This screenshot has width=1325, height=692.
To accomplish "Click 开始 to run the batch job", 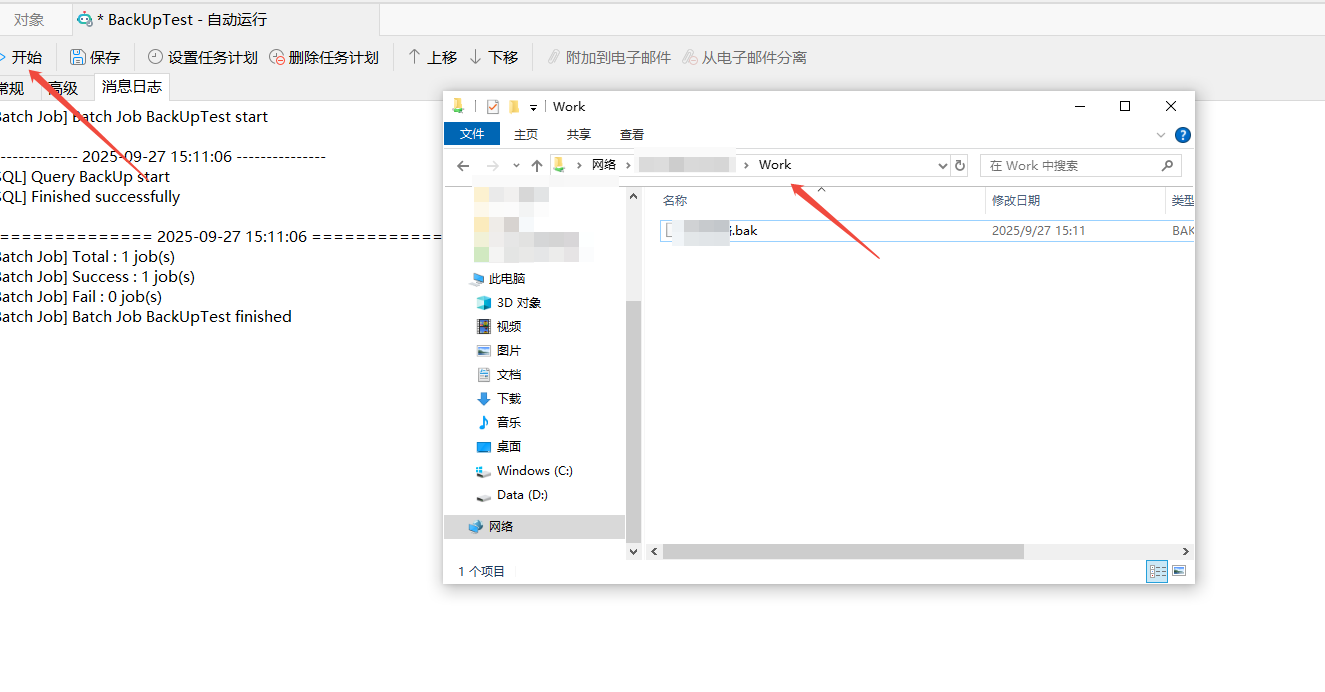I will 20,57.
